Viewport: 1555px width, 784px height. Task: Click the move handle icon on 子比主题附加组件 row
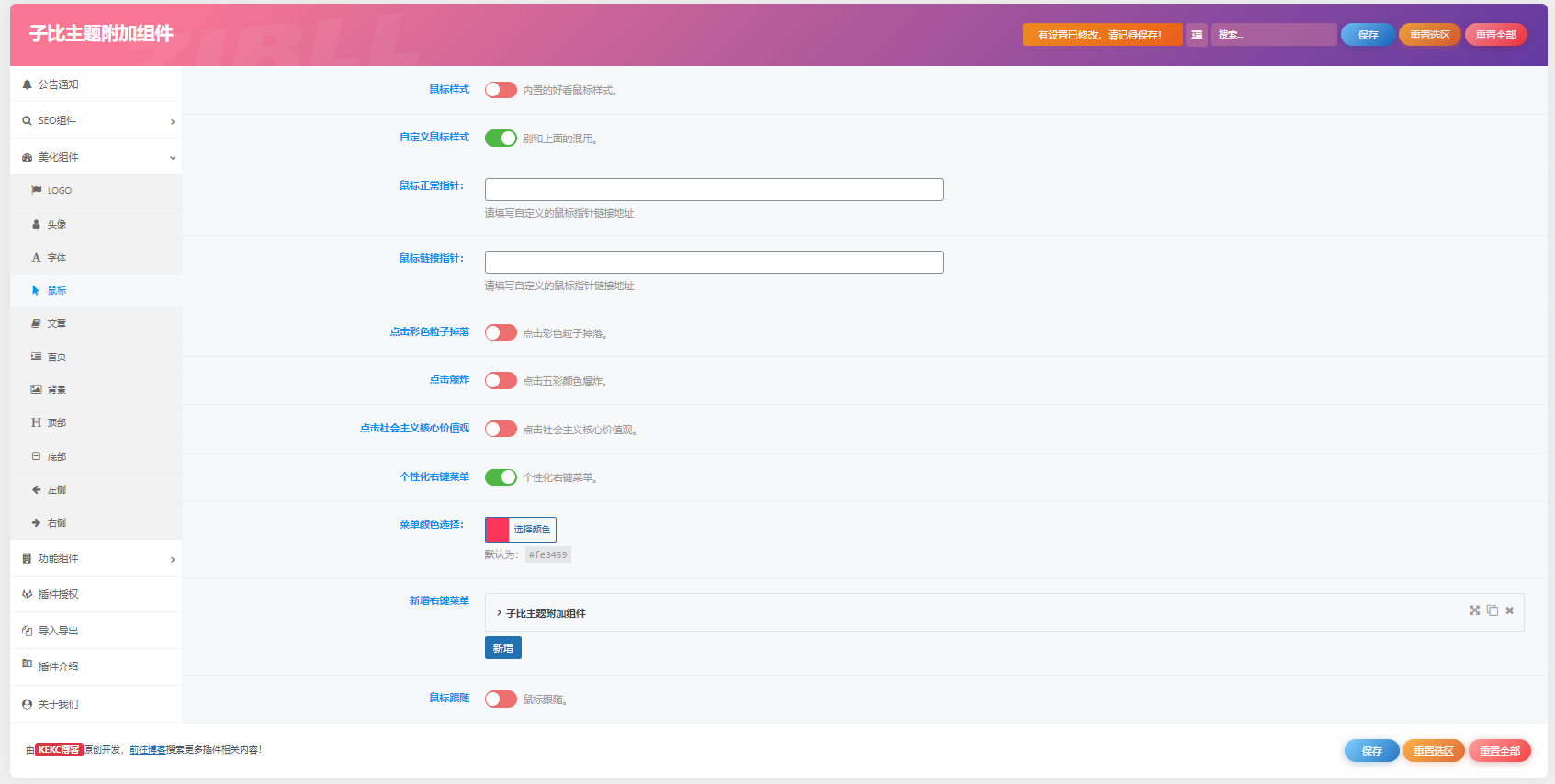[x=1474, y=610]
